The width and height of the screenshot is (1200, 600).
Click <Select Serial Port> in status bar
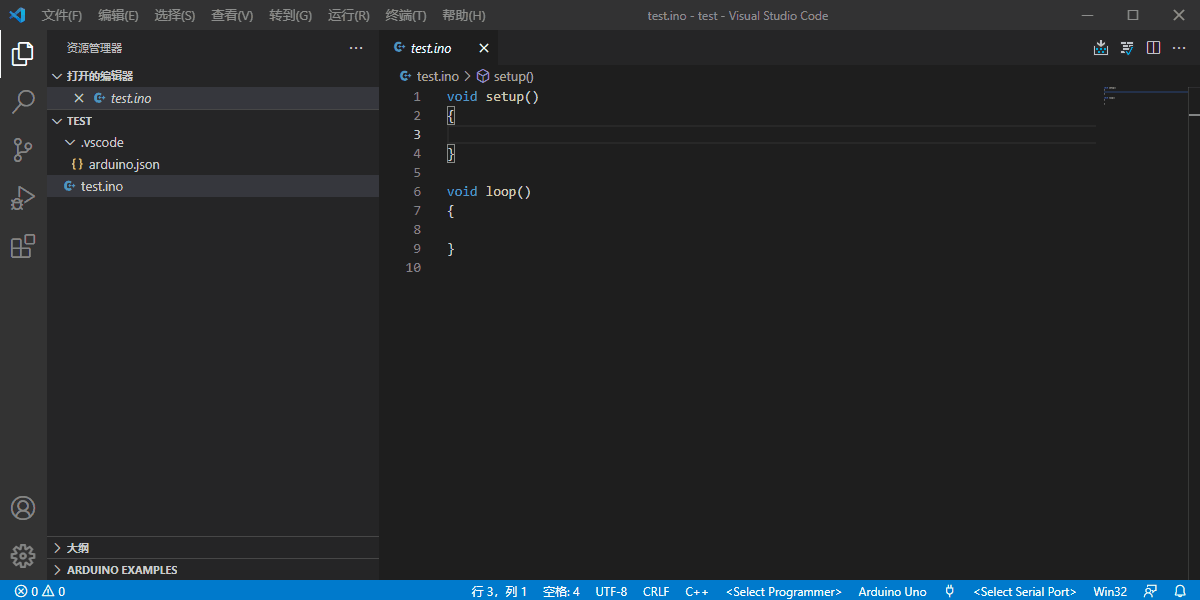pos(1024,591)
